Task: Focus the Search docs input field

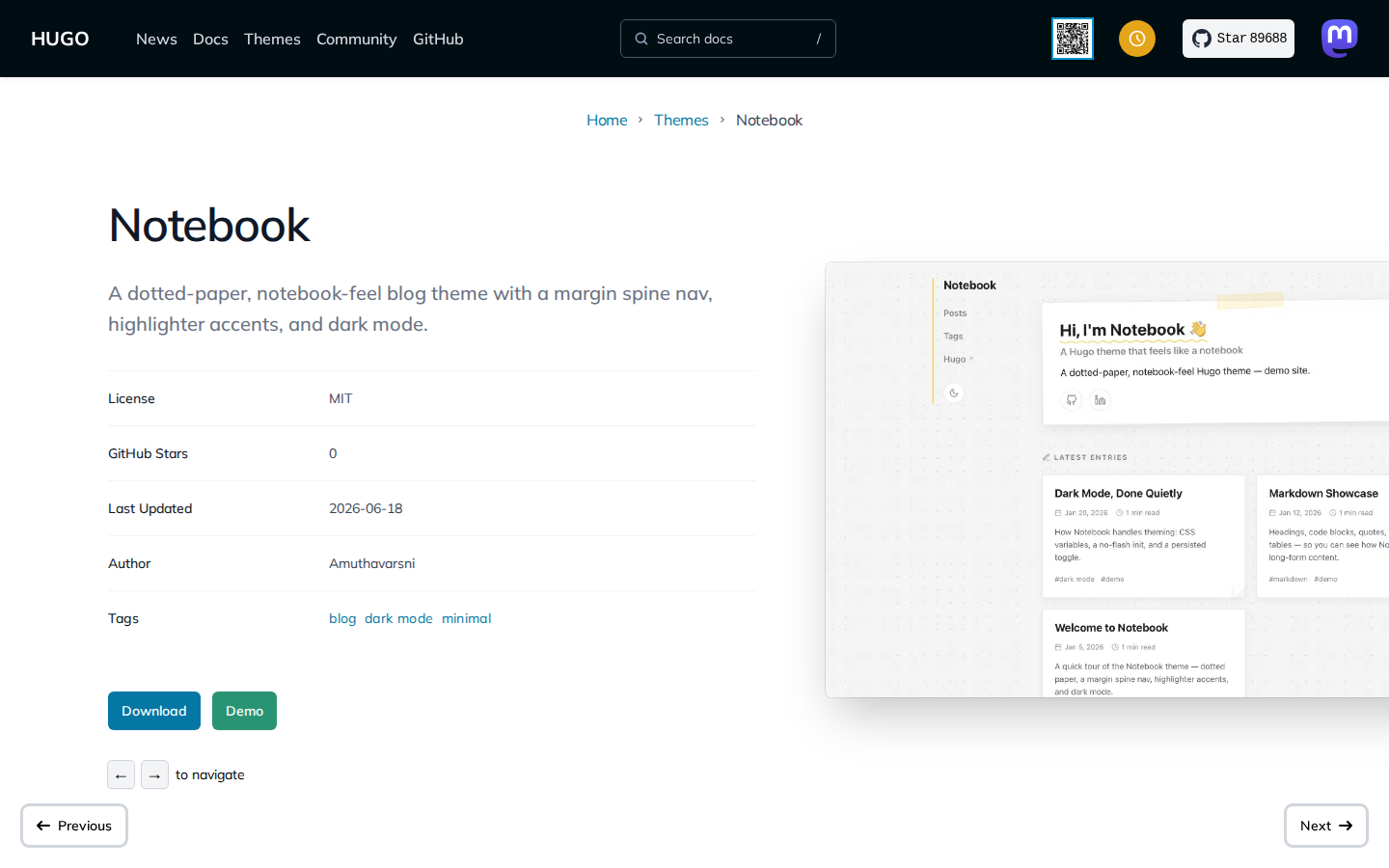Action: [728, 39]
